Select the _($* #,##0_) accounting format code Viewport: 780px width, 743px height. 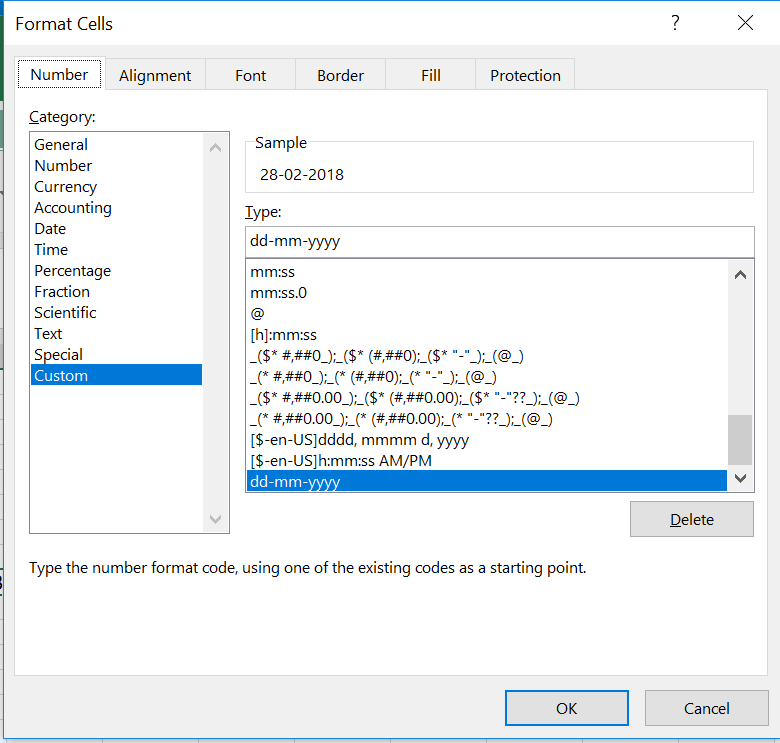click(487, 356)
